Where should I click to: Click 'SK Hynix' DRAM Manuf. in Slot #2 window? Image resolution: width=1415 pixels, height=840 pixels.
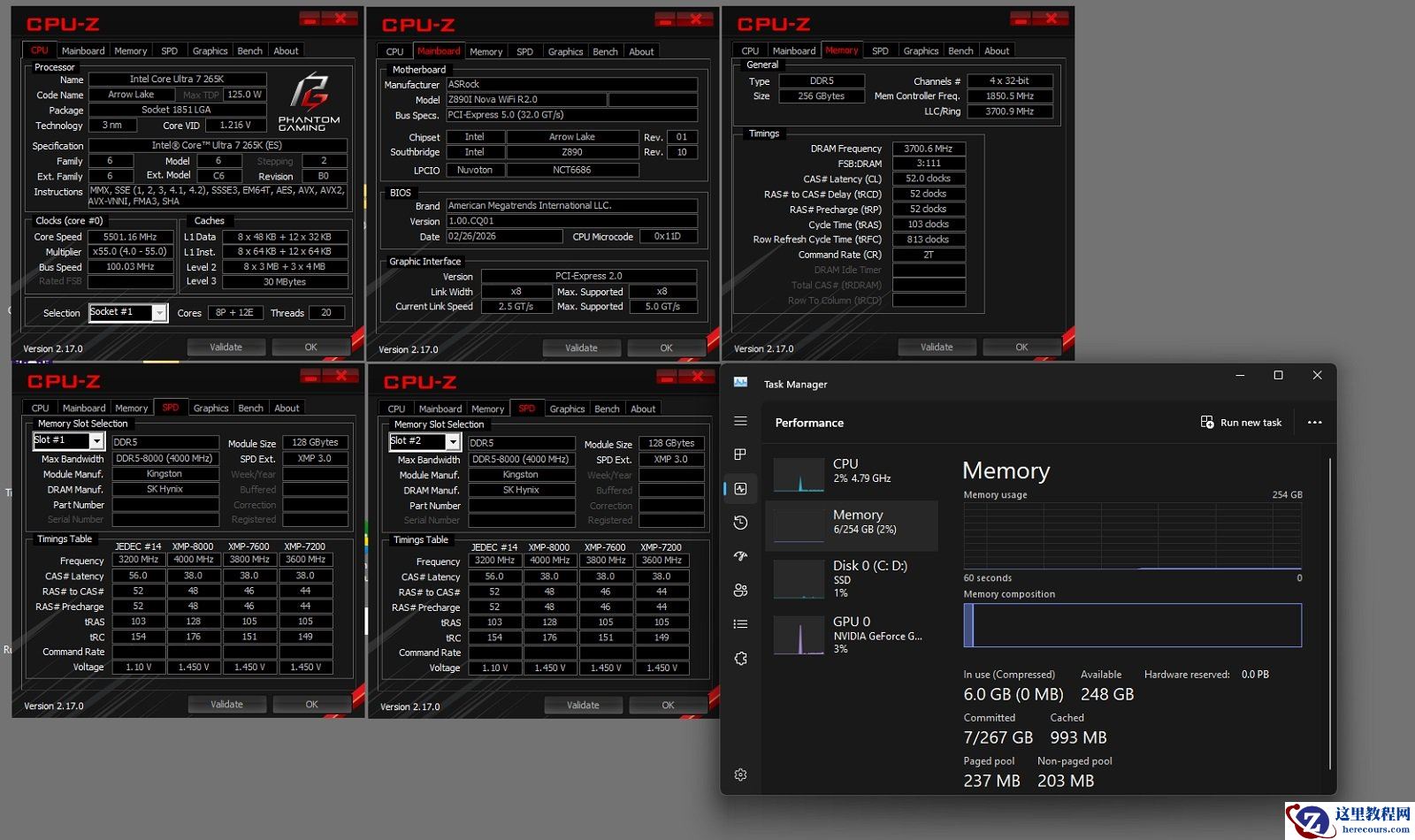pyautogui.click(x=521, y=490)
